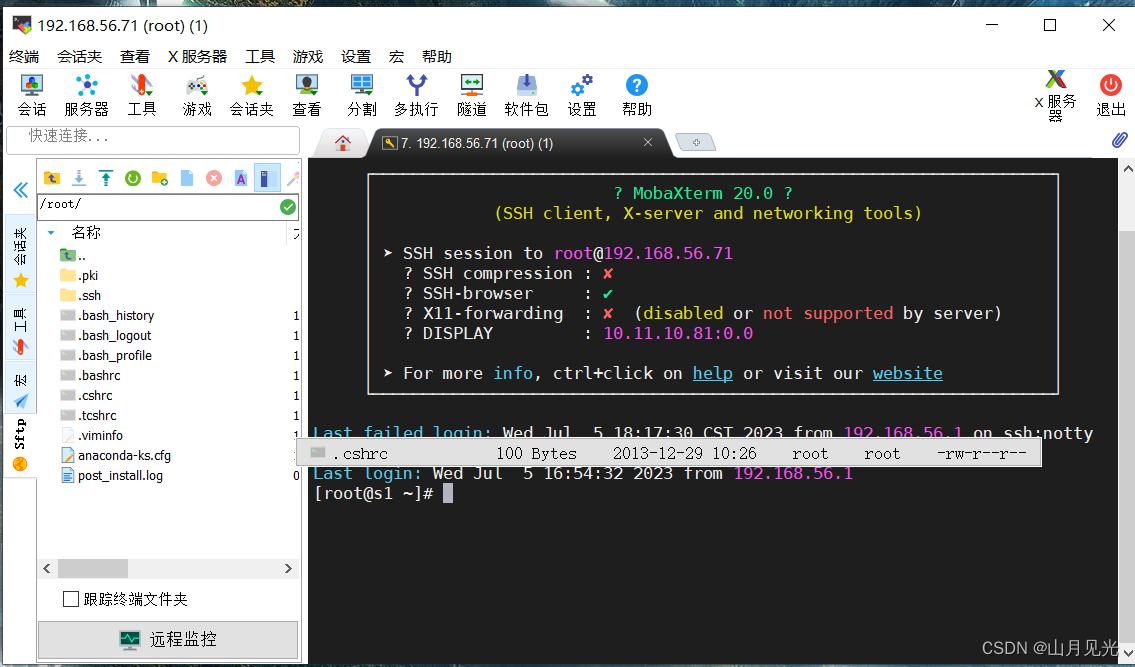Open MobaXterm settings
The width and height of the screenshot is (1135, 667).
[x=581, y=94]
